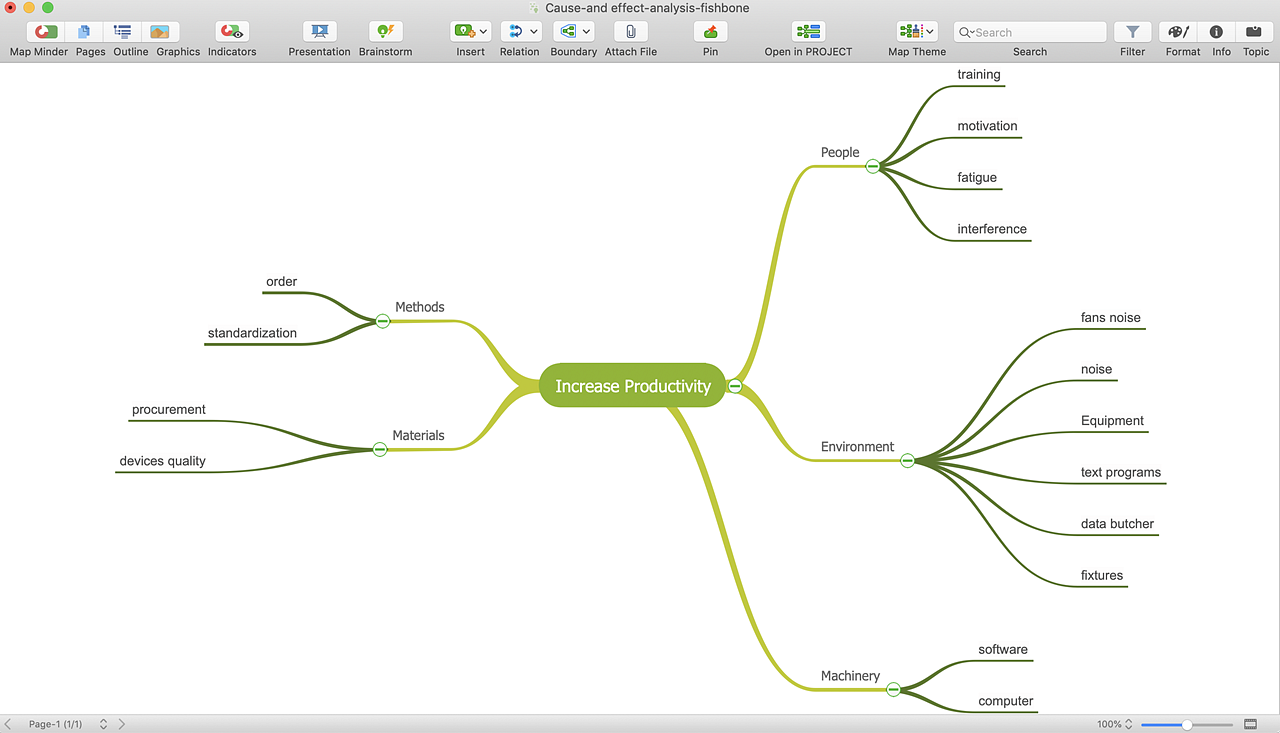
Task: Open the Insert dropdown menu
Action: [484, 32]
